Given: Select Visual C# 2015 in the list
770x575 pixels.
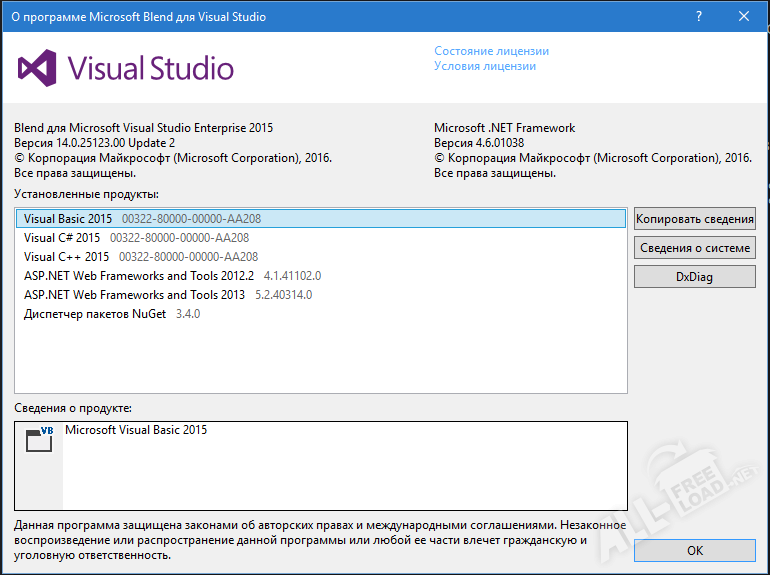Looking at the screenshot, I should [62, 238].
